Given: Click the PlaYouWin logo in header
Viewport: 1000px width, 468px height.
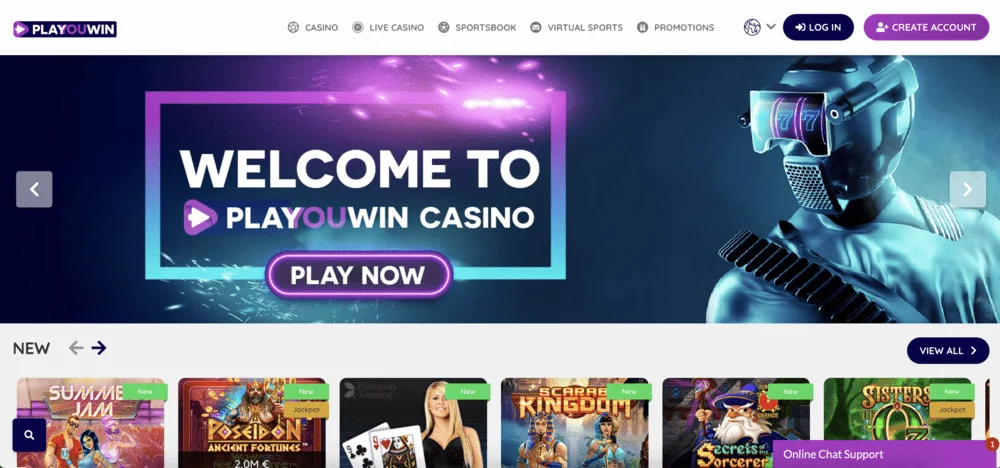Looking at the screenshot, I should point(64,29).
